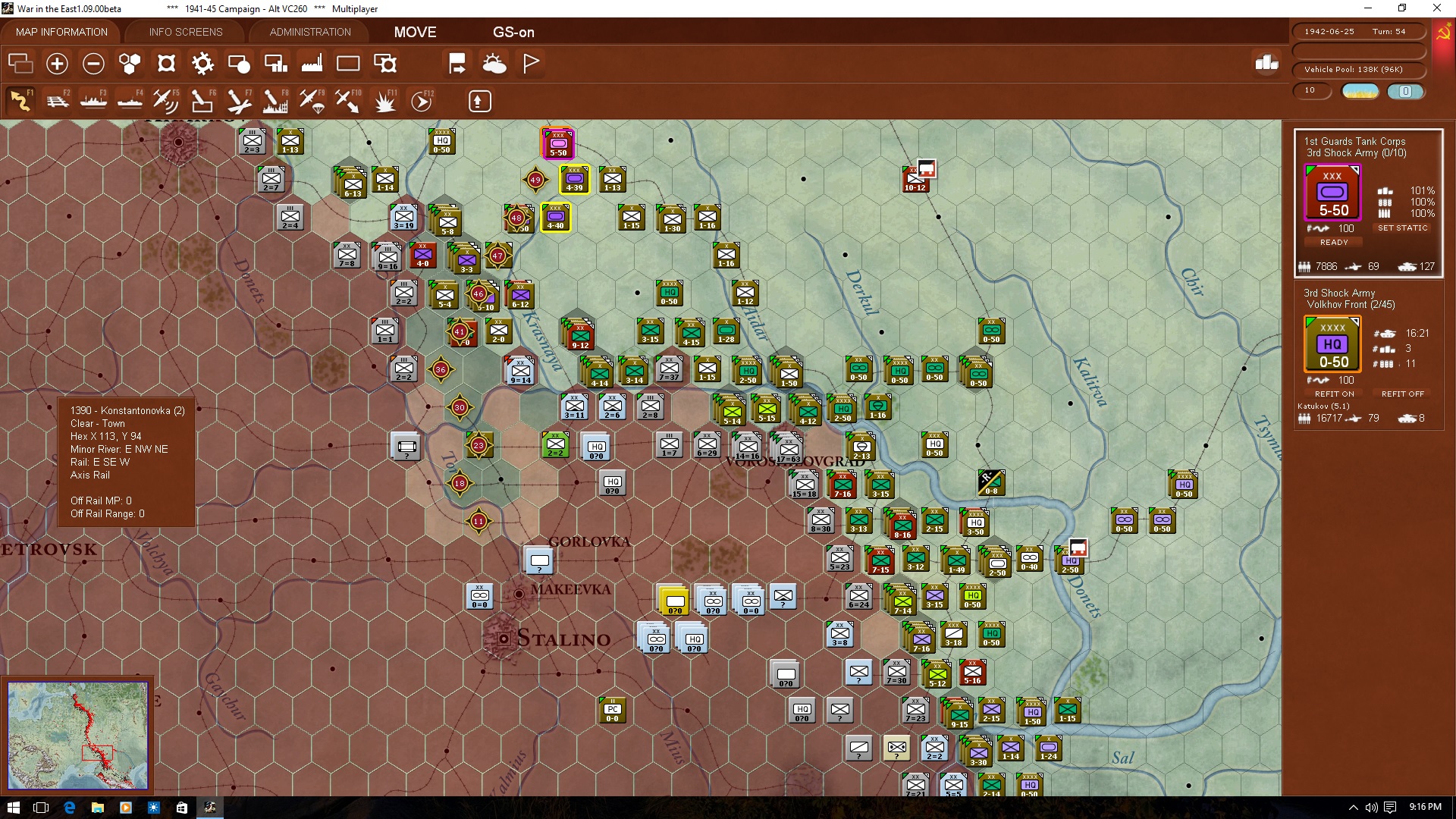Select the F8 bomb city mode icon
Viewport: 1456px width, 819px height.
[x=275, y=101]
